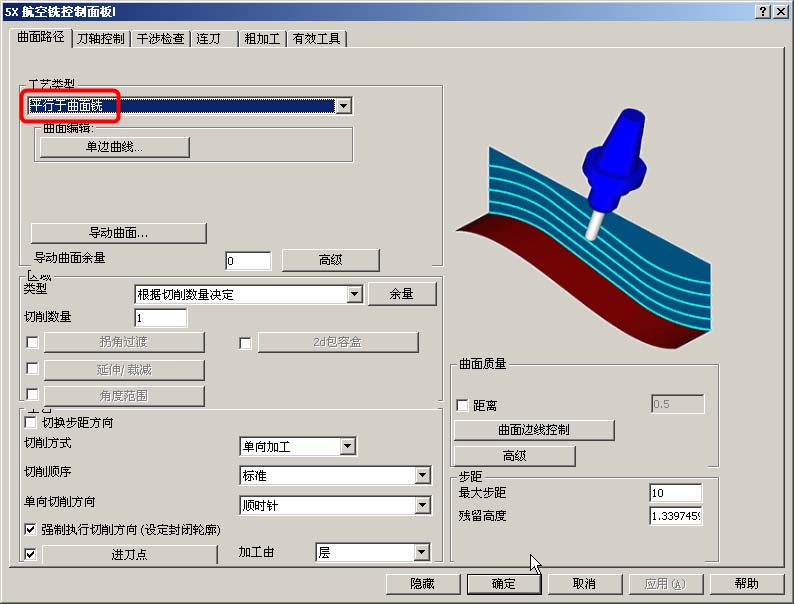The image size is (794, 604).
Task: Open the 单向切削方向 dropdown showing 顺时针
Action: click(422, 506)
